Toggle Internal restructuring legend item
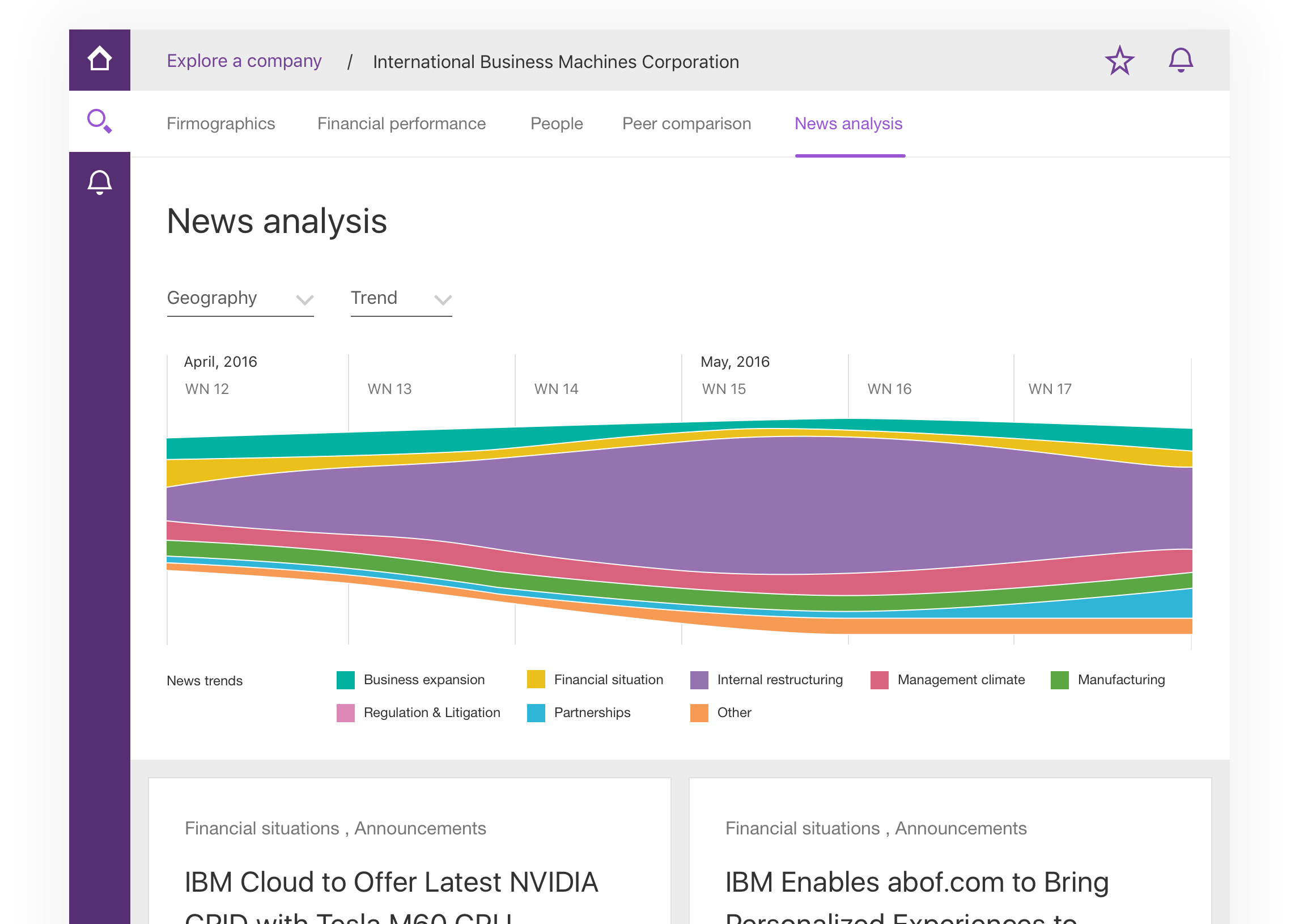1299x924 pixels. click(x=779, y=680)
